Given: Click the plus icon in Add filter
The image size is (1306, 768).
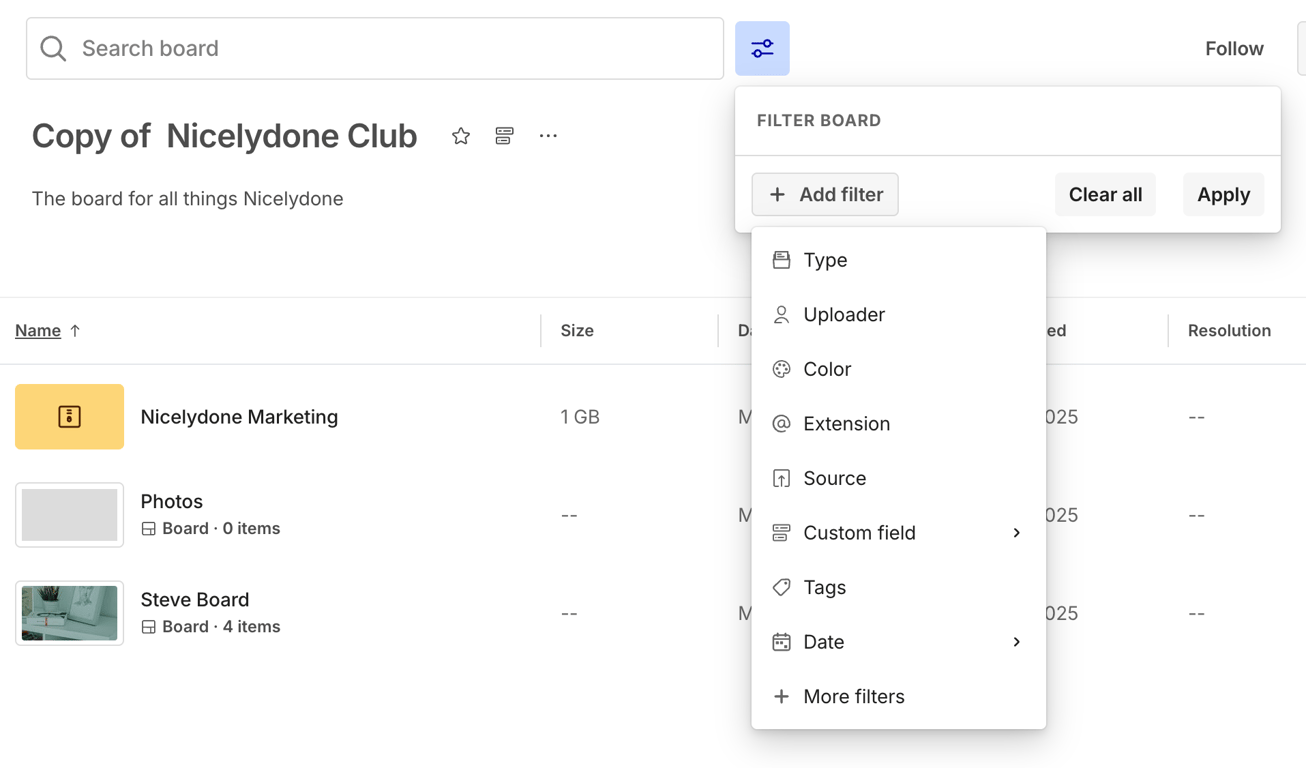Looking at the screenshot, I should tap(777, 194).
